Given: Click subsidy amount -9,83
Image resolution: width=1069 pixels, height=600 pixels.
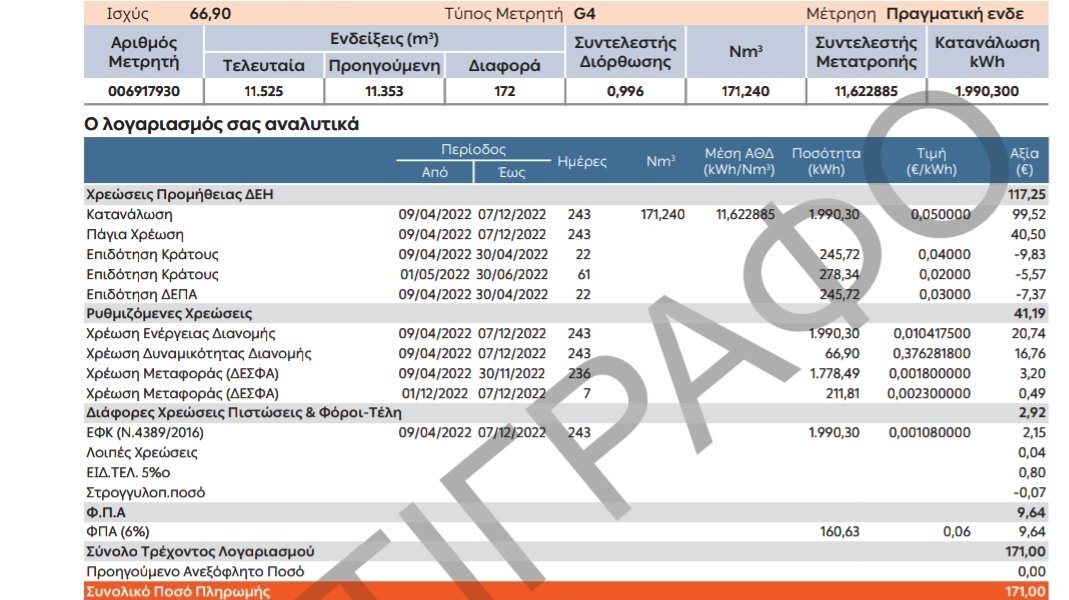Looking at the screenshot, I should [1029, 254].
